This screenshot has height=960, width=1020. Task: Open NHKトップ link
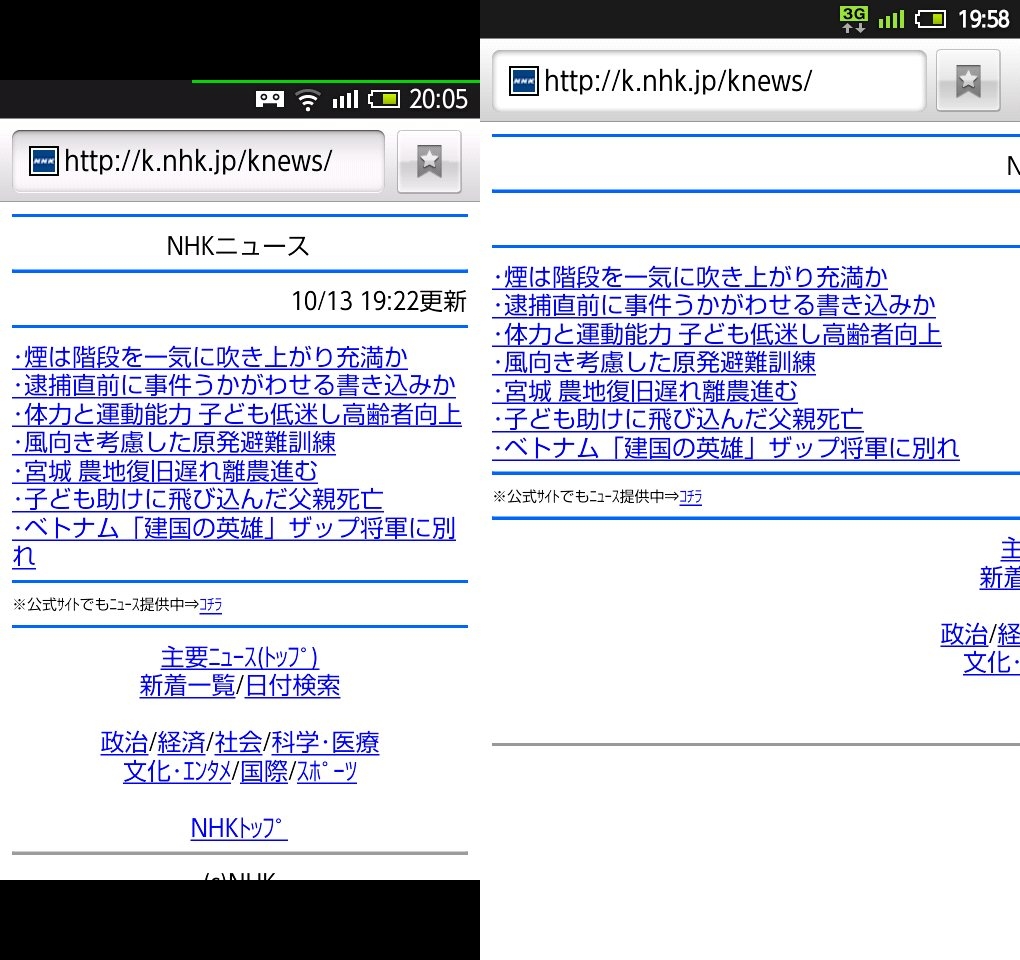pos(239,828)
